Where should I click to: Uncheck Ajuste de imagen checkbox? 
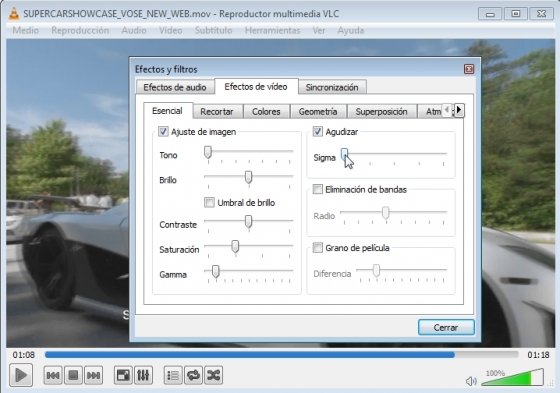[x=163, y=131]
